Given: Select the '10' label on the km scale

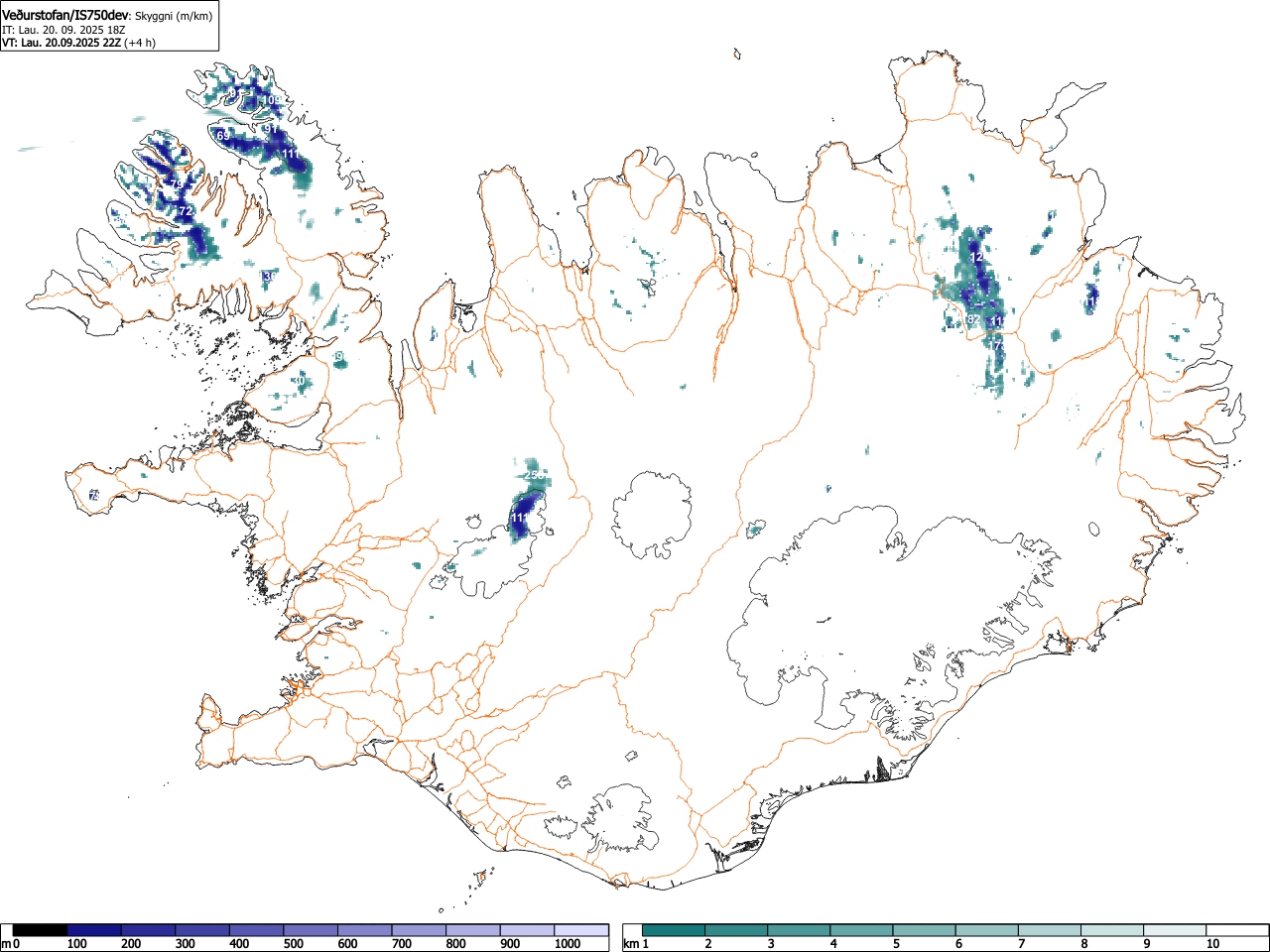Looking at the screenshot, I should pos(1212,944).
